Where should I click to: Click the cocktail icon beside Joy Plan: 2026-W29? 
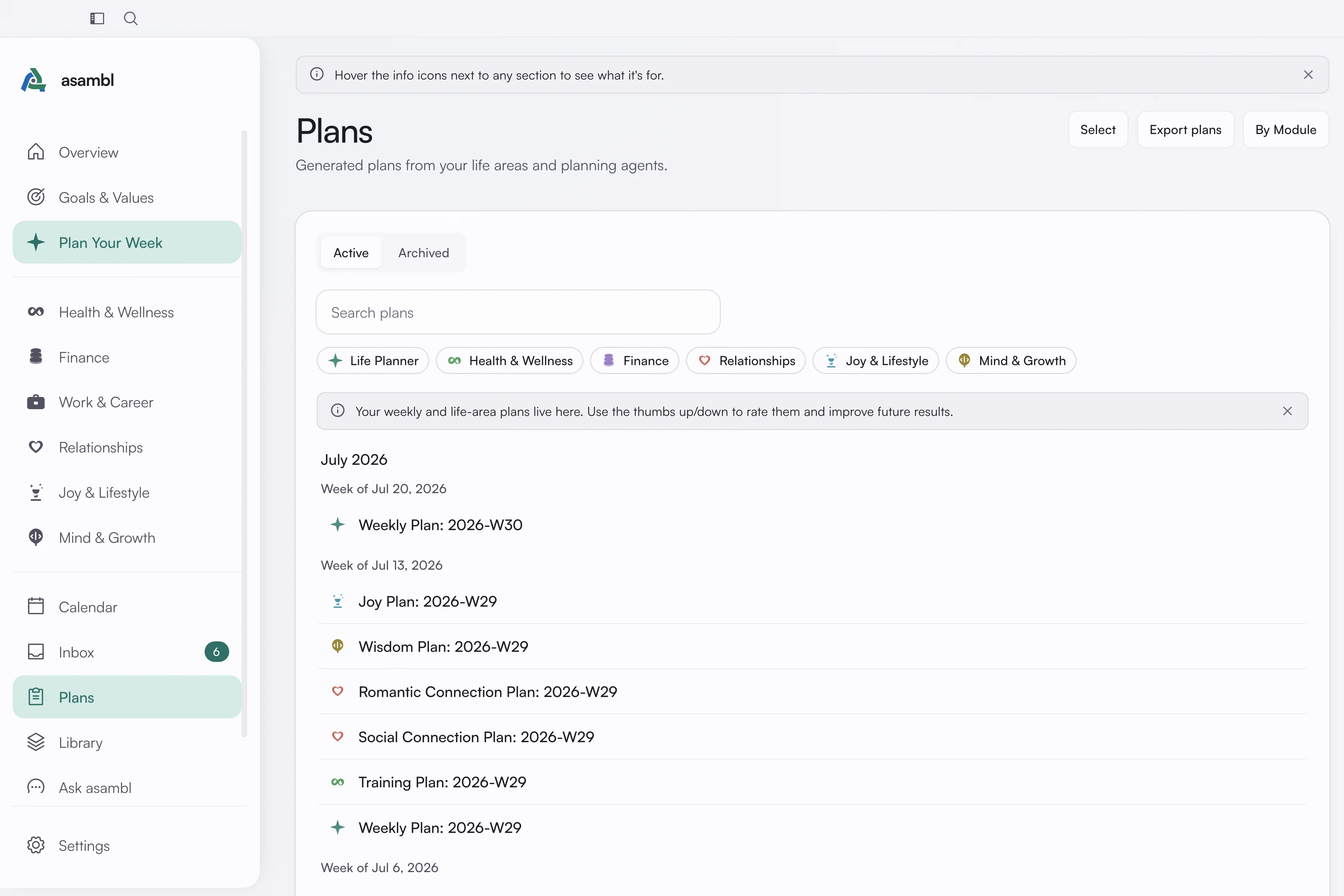(x=338, y=601)
